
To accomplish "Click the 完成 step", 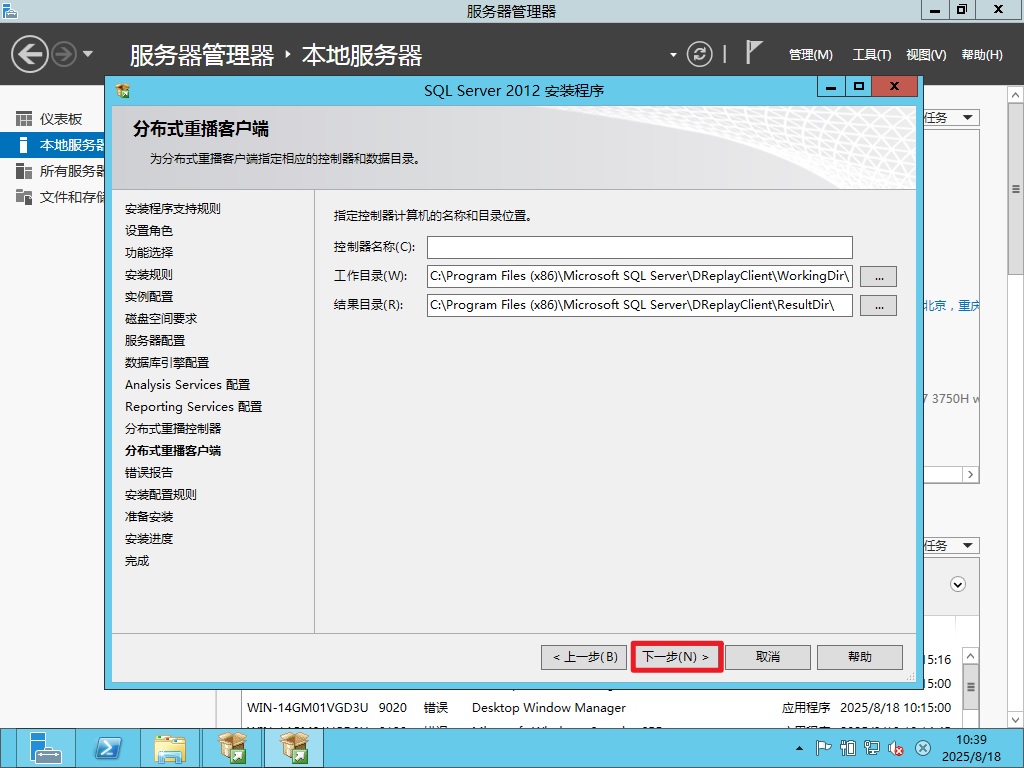I will [137, 561].
